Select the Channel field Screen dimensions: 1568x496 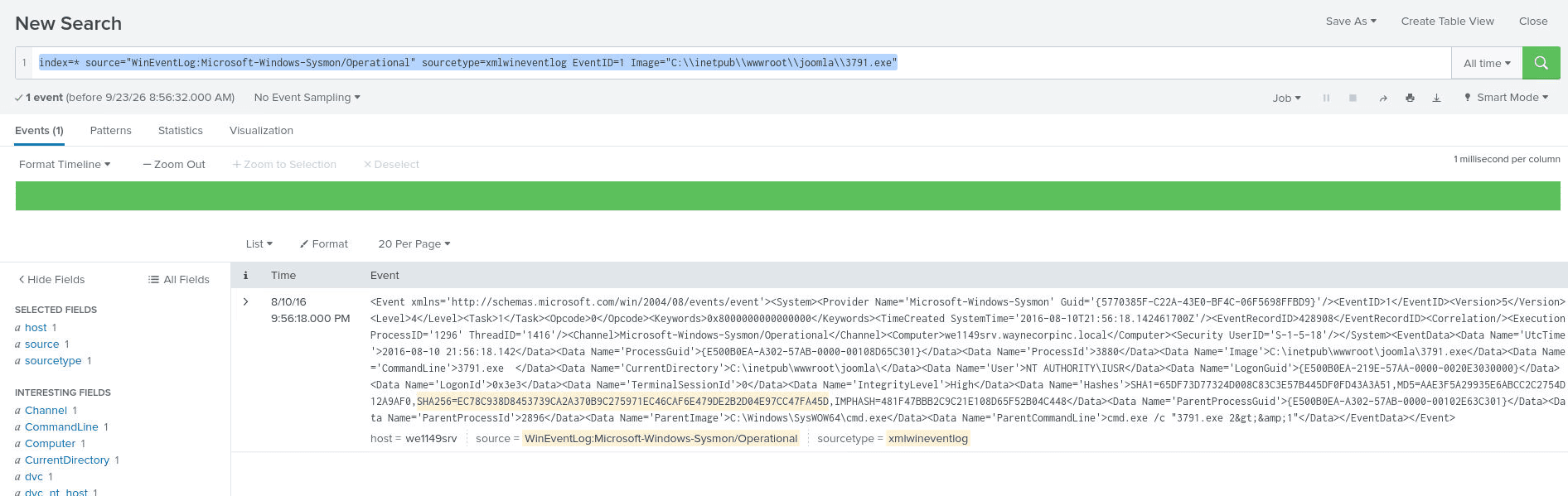46,410
